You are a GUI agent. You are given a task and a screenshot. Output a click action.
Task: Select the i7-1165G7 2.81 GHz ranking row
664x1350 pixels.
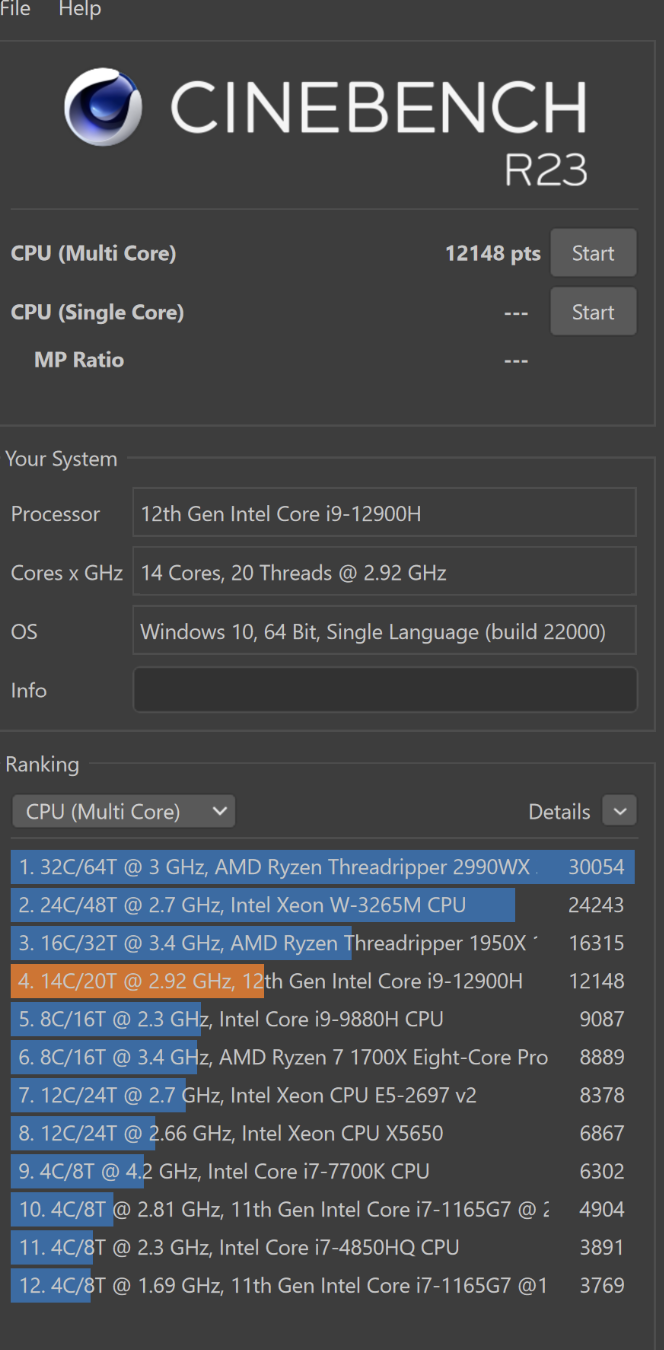point(323,1209)
